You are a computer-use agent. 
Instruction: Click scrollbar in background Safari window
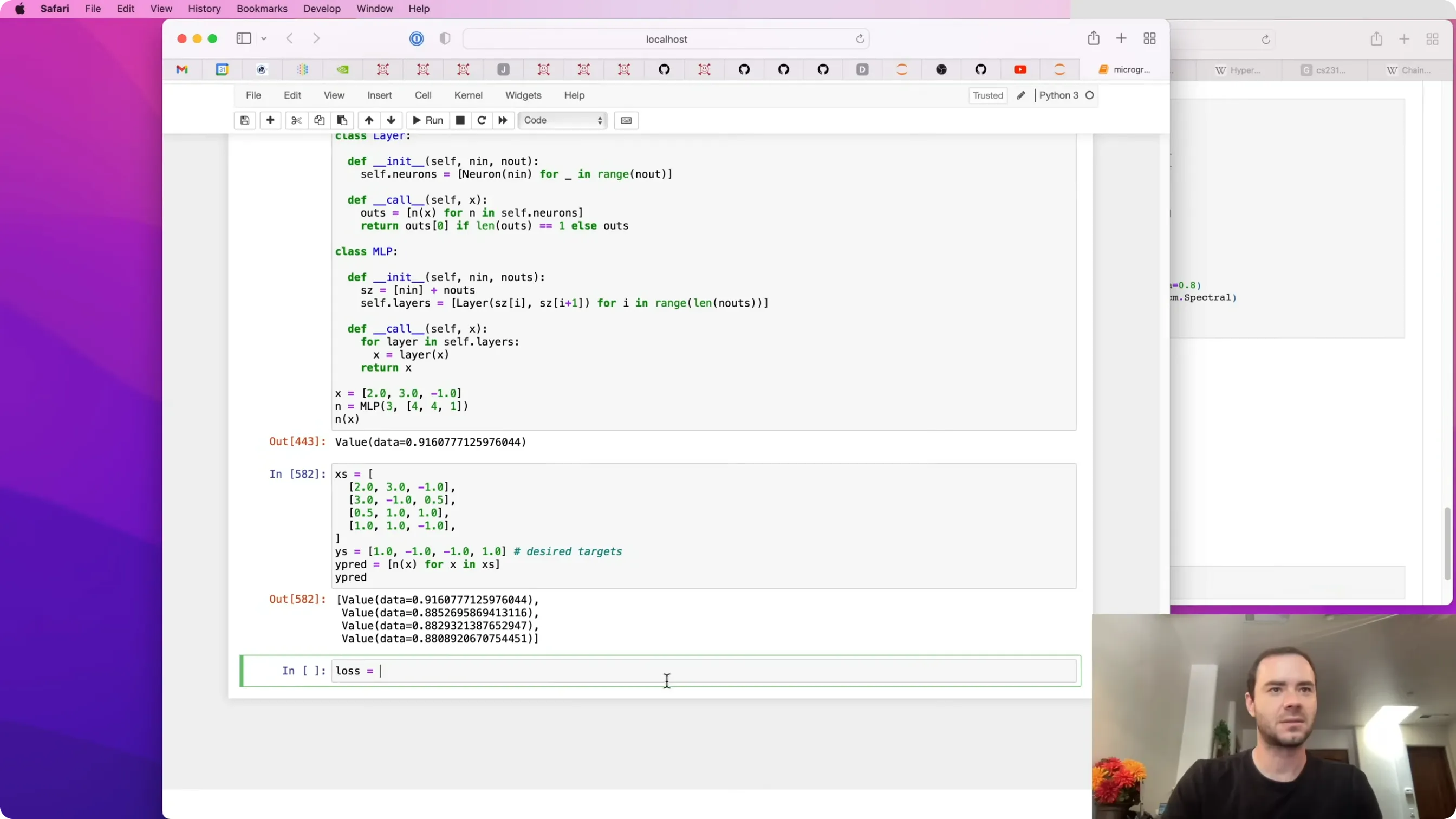1447,543
